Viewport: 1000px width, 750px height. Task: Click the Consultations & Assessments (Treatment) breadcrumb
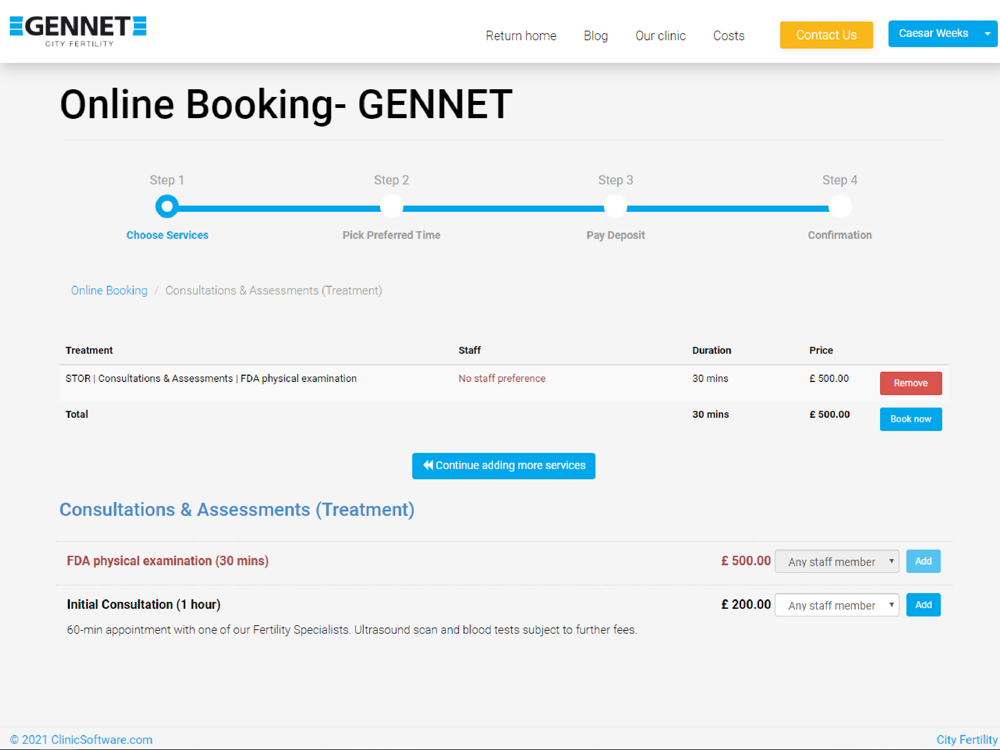click(274, 291)
